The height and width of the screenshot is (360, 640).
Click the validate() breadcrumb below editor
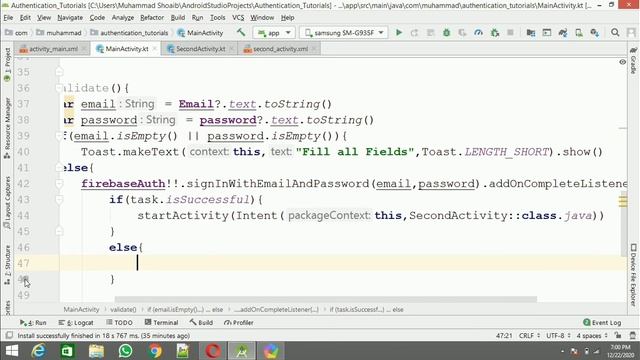click(x=123, y=309)
